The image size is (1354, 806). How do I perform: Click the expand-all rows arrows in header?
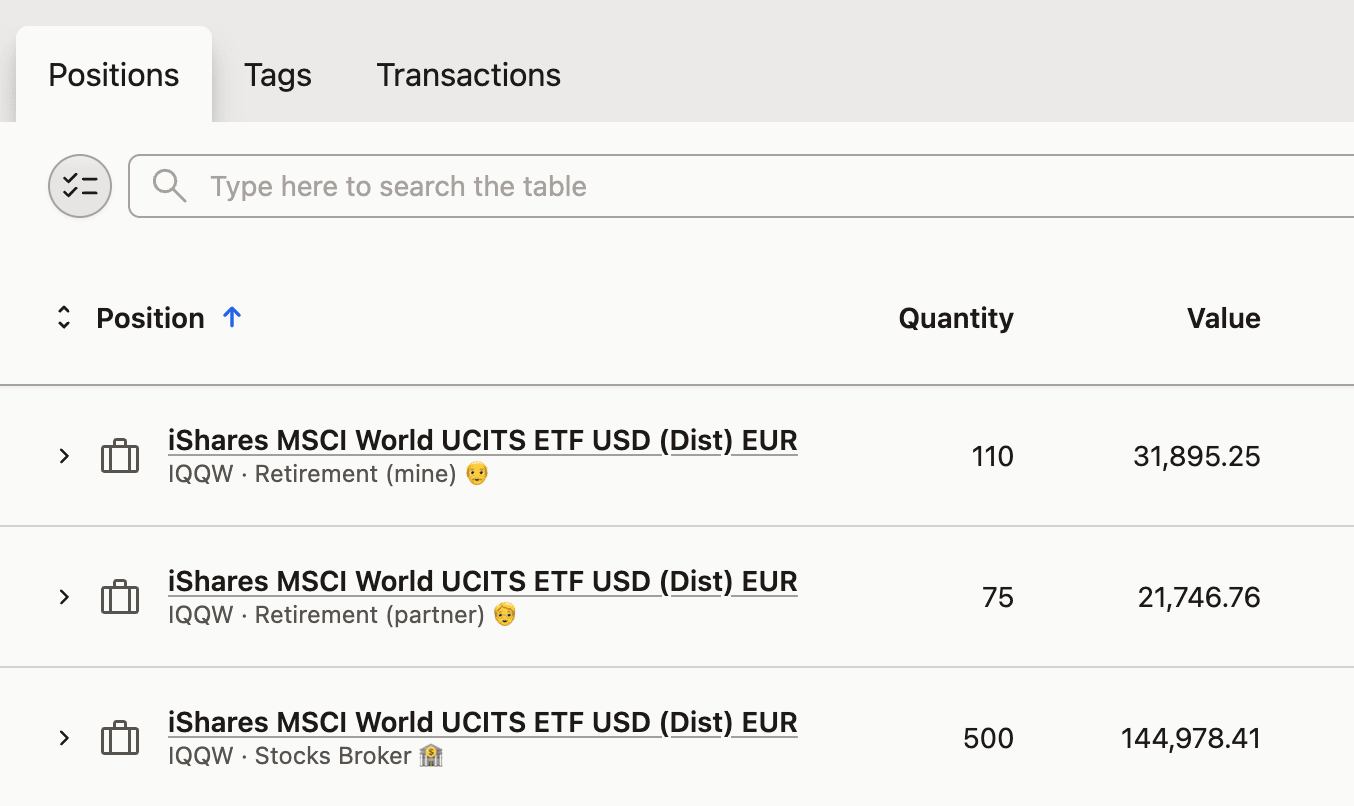click(x=64, y=318)
